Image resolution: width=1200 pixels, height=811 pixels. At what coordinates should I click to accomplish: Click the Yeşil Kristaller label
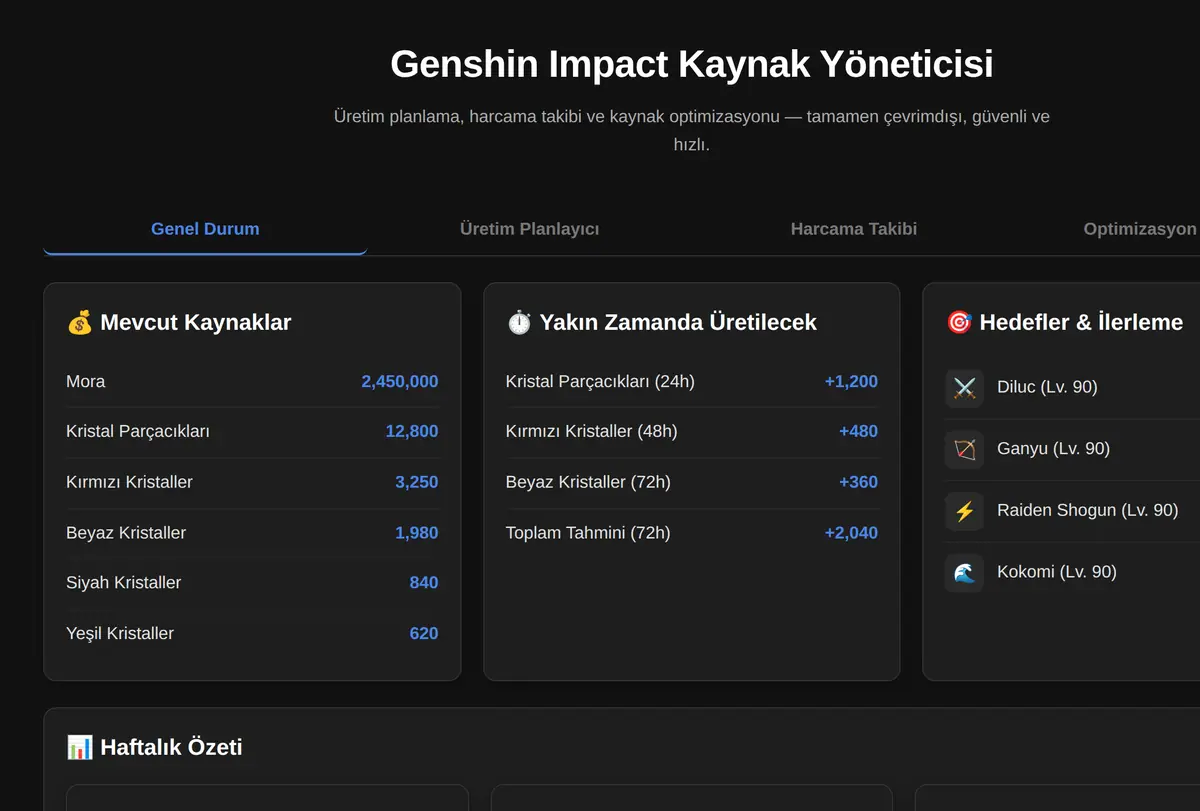coord(120,633)
